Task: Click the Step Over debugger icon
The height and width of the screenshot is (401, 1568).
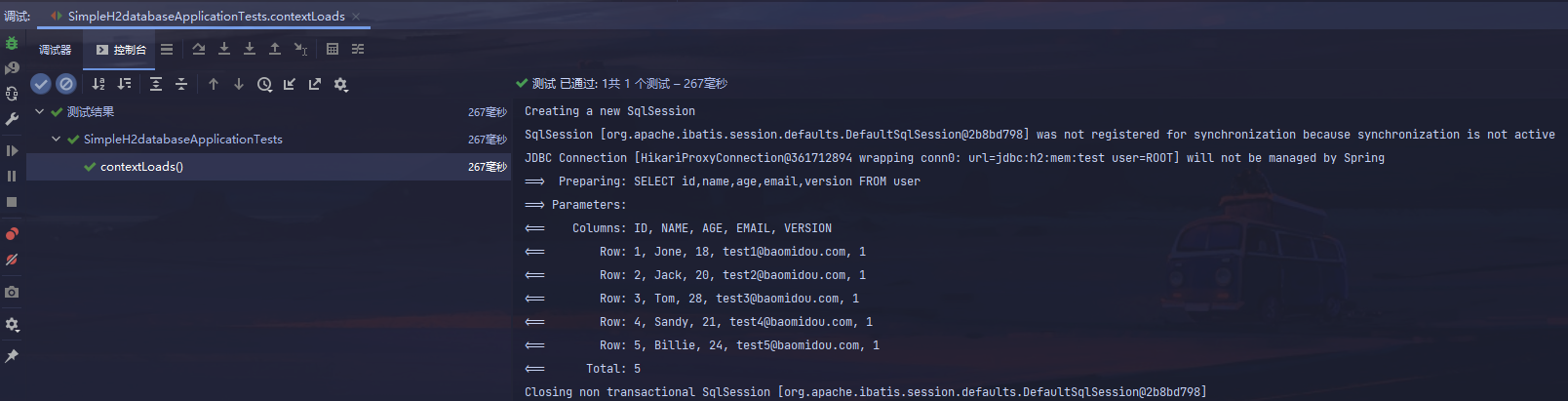Action: click(199, 49)
